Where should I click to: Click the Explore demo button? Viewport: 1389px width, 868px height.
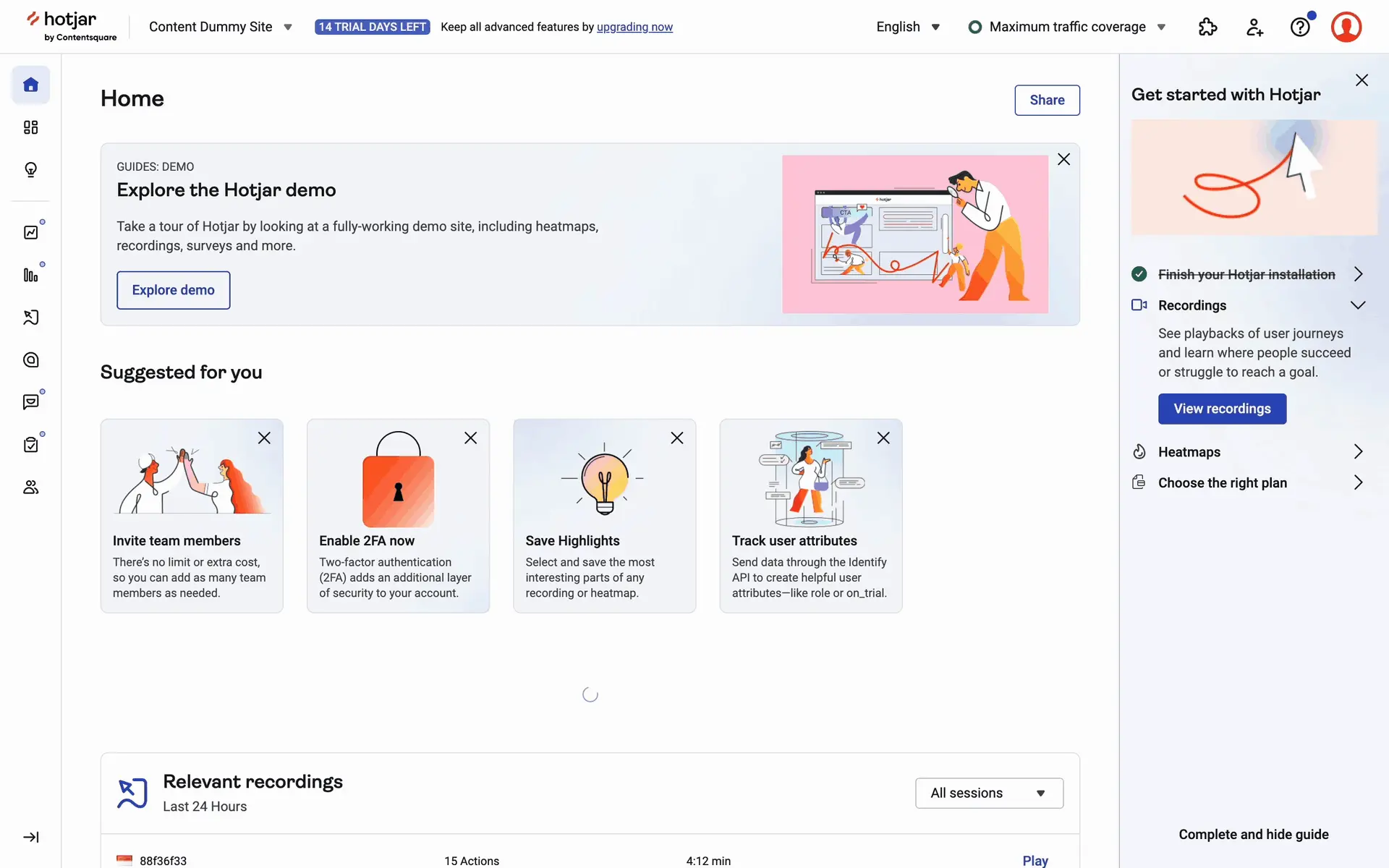[173, 290]
